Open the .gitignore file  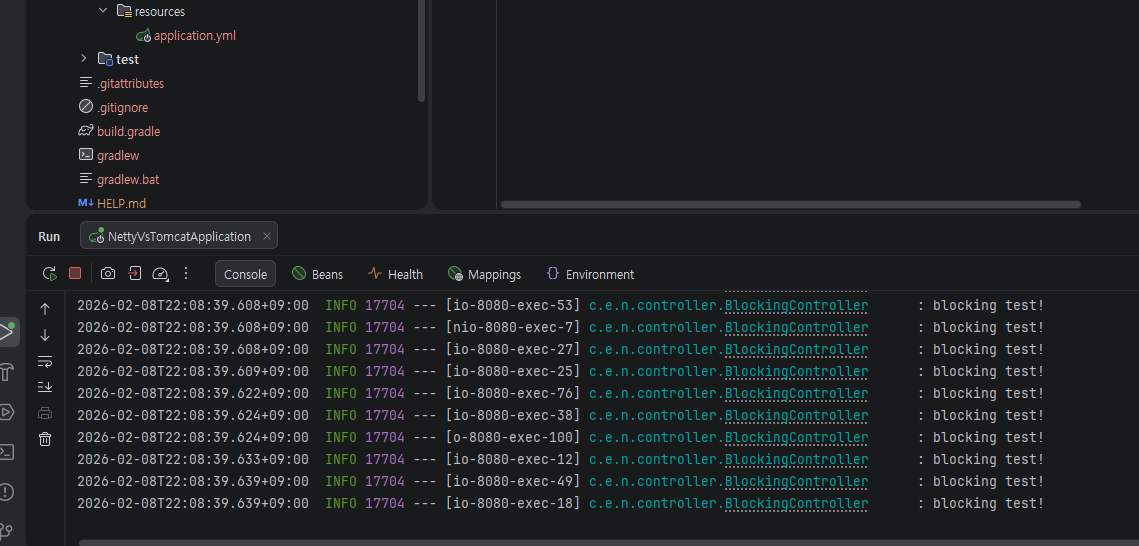113,107
